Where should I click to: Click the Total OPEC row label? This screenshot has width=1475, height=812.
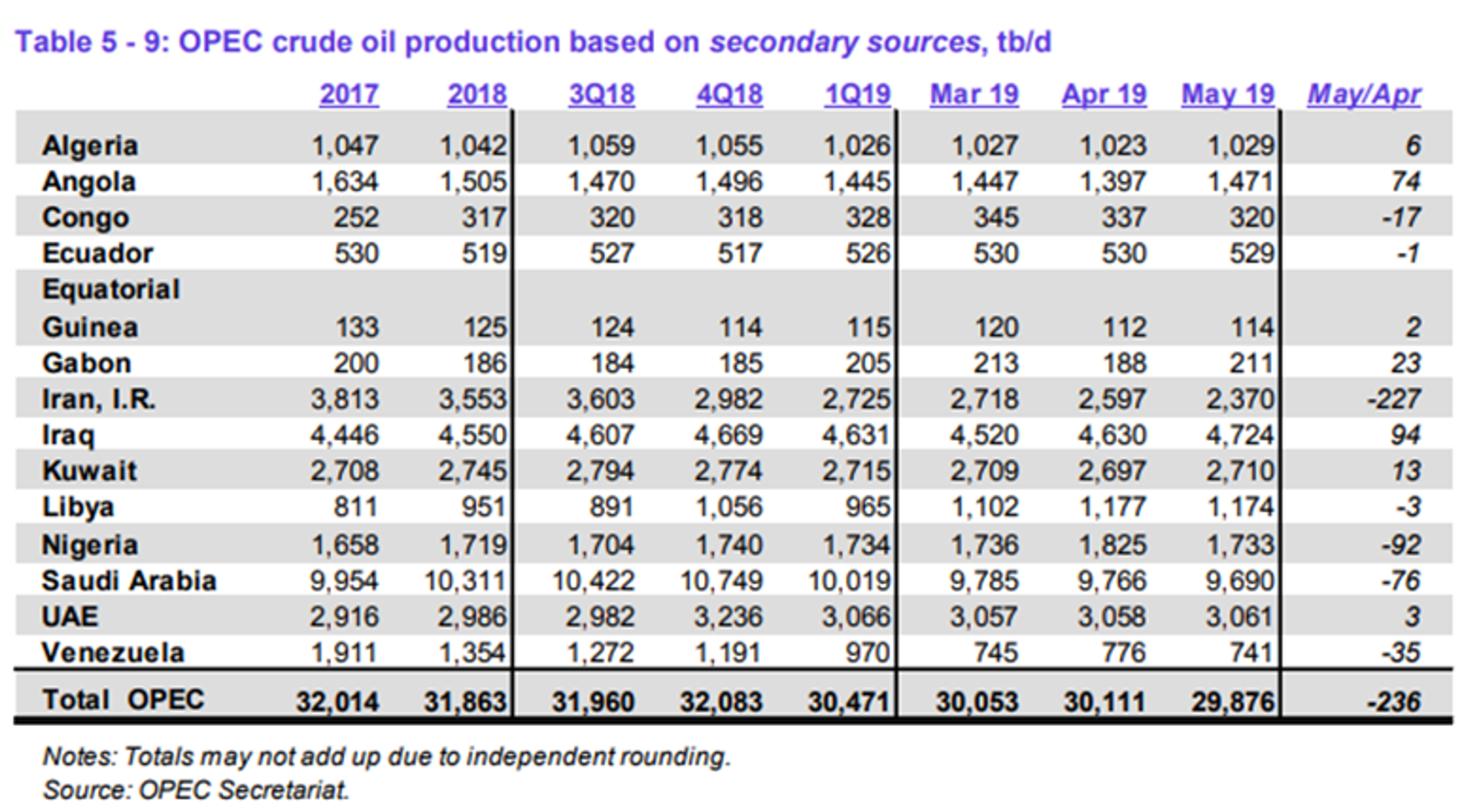pyautogui.click(x=123, y=700)
